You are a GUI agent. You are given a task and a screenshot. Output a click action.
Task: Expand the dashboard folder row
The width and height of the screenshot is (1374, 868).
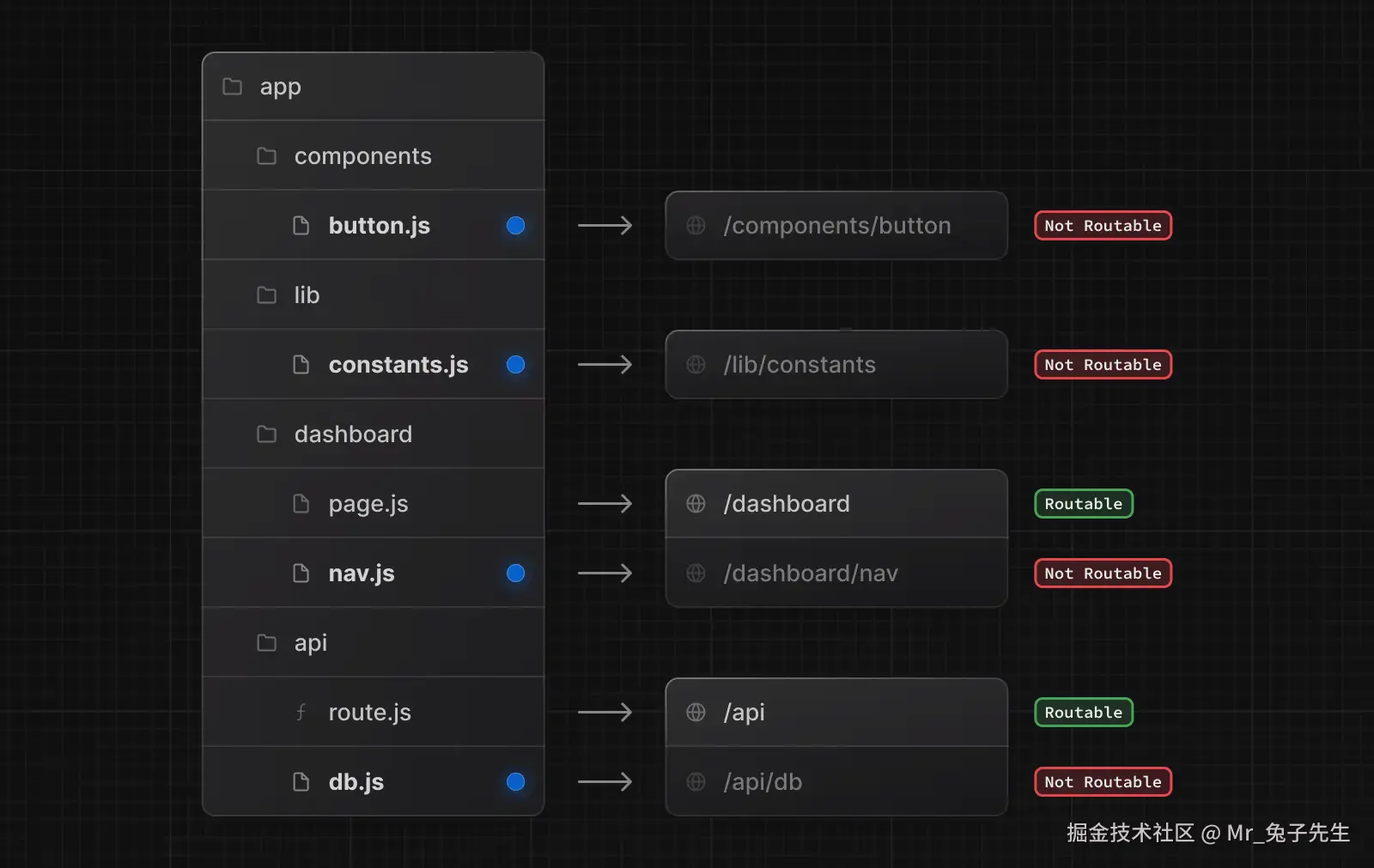(x=353, y=434)
